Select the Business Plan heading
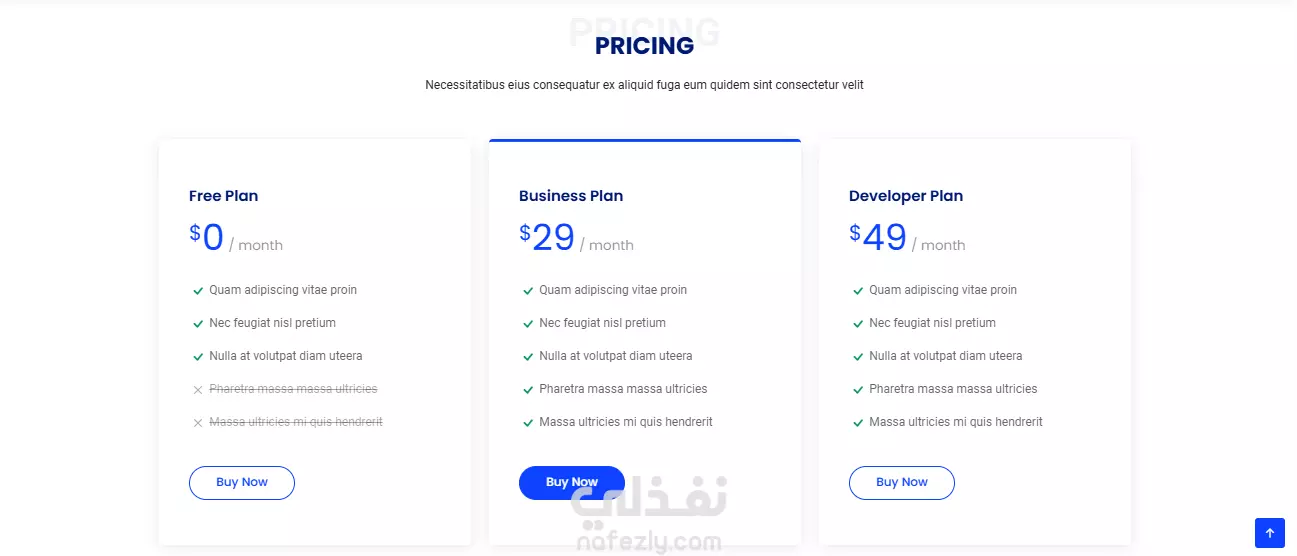Screen dimensions: 1297x556 click(571, 196)
